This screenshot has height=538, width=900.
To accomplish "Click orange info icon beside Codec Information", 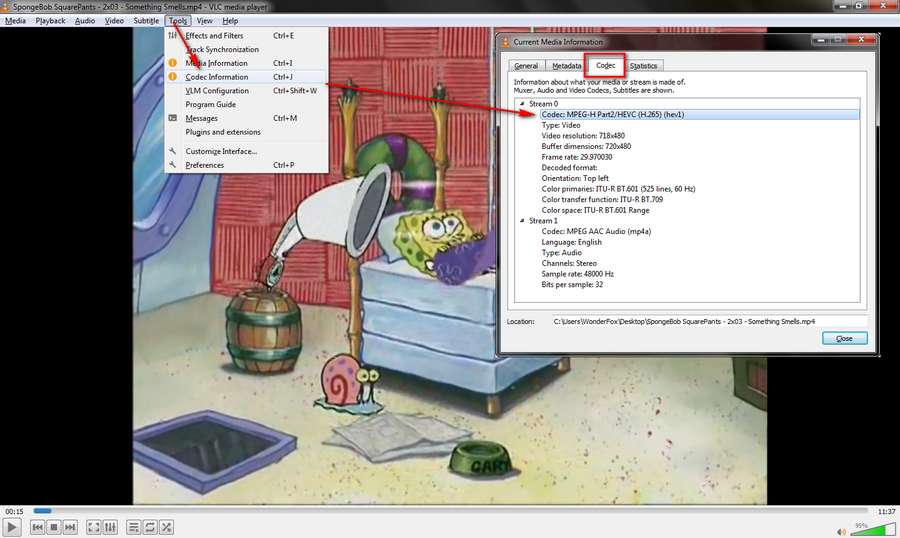I will (x=172, y=76).
